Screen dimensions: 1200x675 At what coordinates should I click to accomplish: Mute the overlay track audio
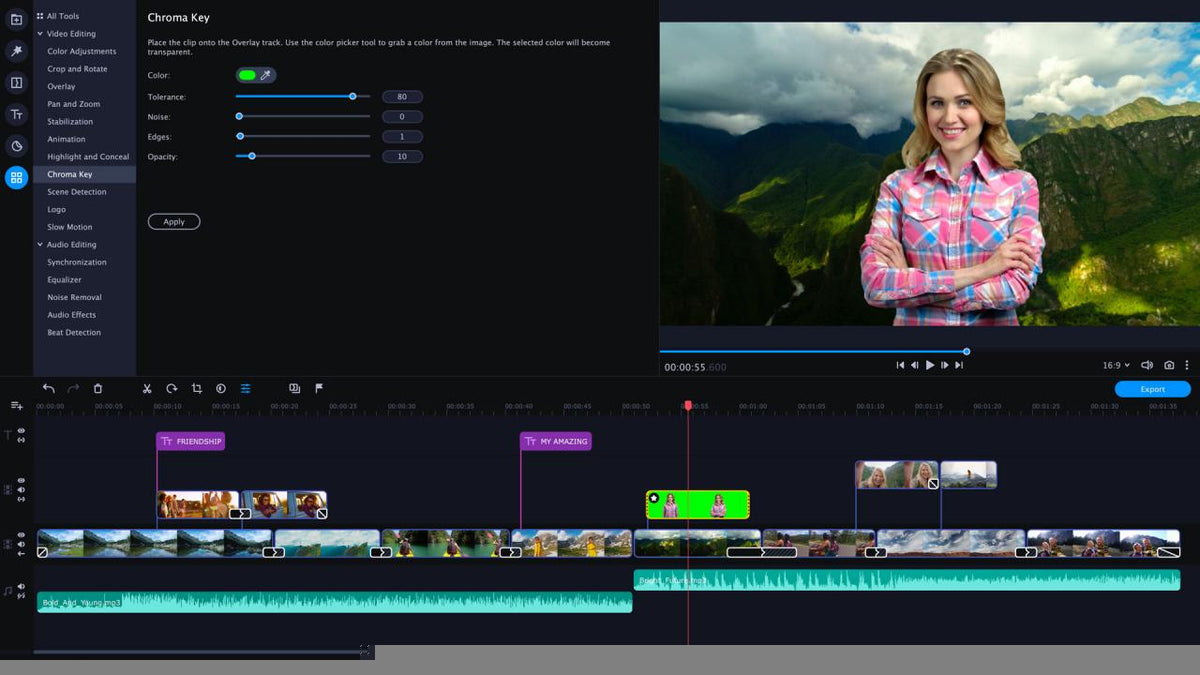tap(21, 490)
